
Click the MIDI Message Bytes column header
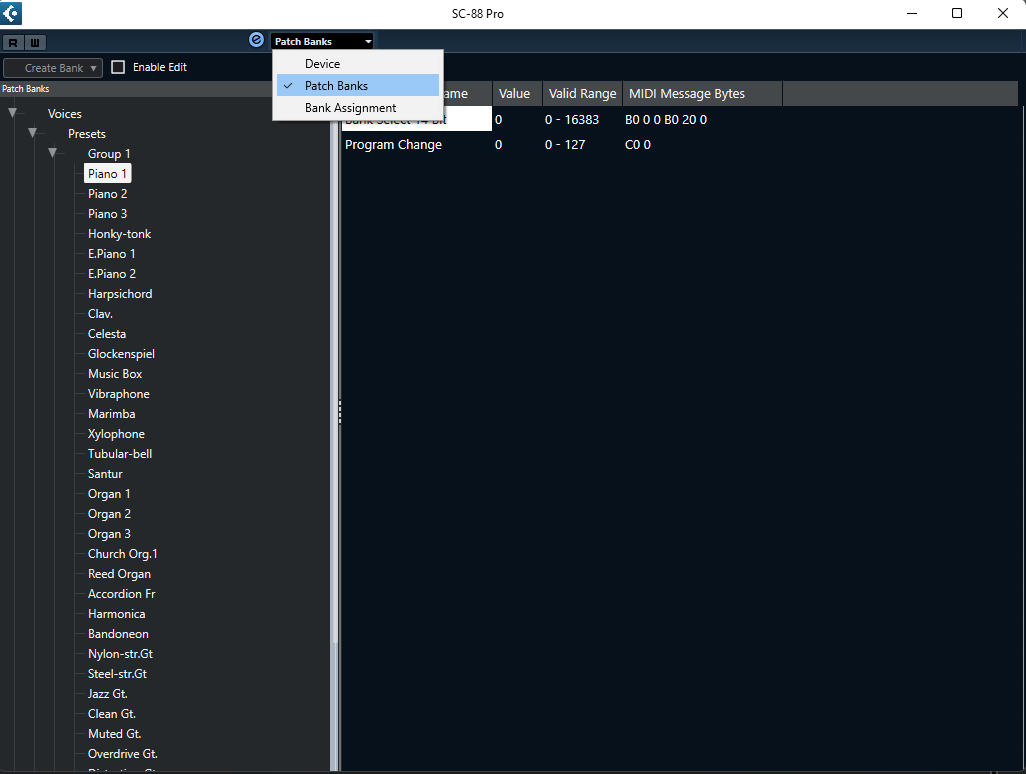(x=702, y=94)
